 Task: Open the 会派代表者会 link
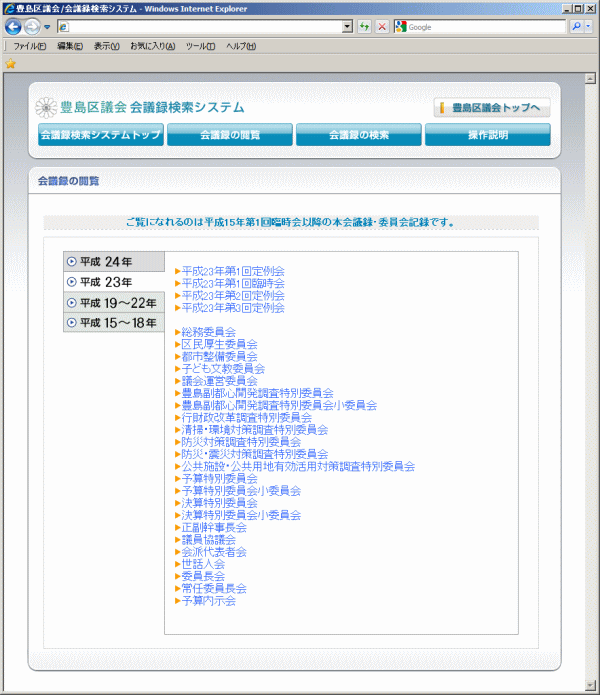[214, 552]
